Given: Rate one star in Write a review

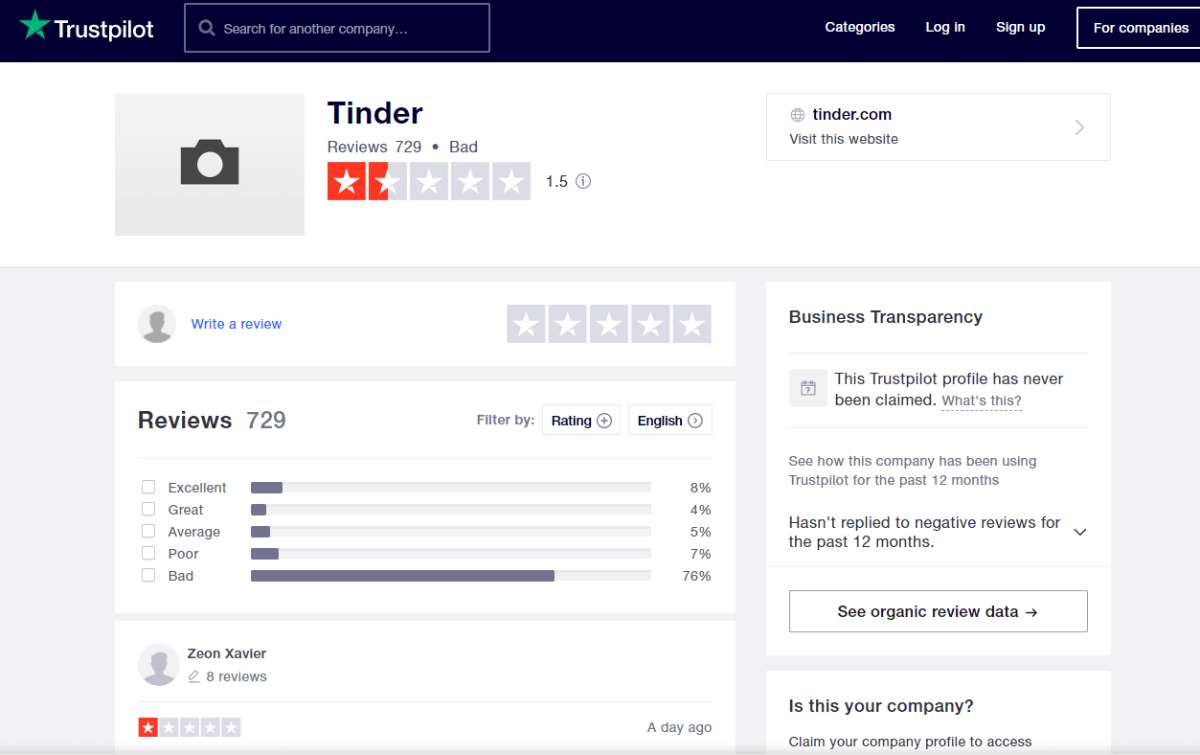Looking at the screenshot, I should click(x=527, y=324).
